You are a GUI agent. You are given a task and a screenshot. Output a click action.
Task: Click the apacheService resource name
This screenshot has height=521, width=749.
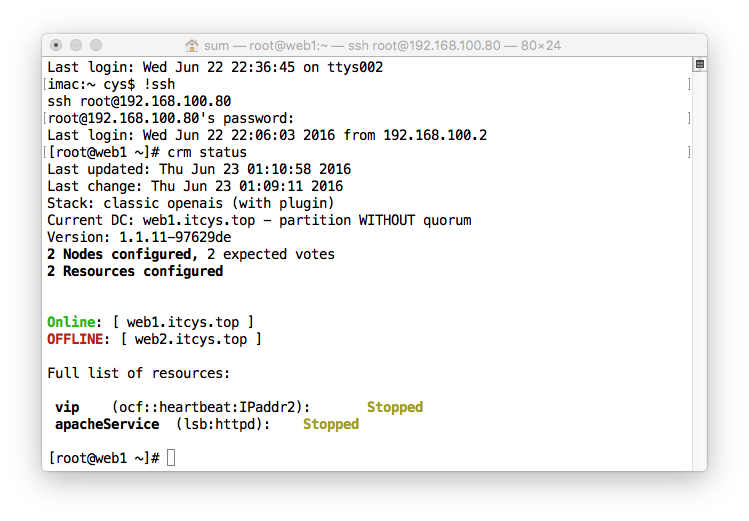click(107, 424)
